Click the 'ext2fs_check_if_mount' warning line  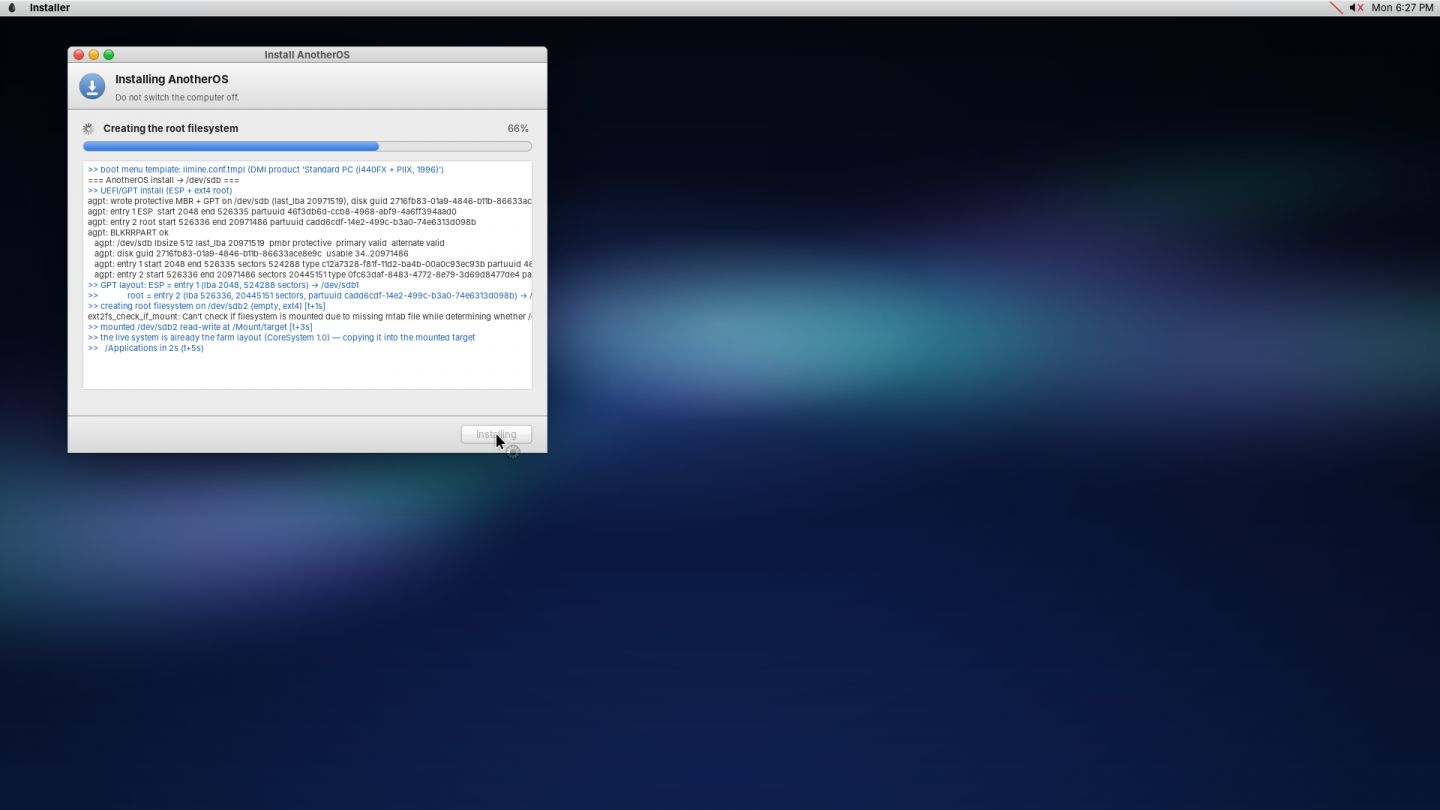click(310, 317)
